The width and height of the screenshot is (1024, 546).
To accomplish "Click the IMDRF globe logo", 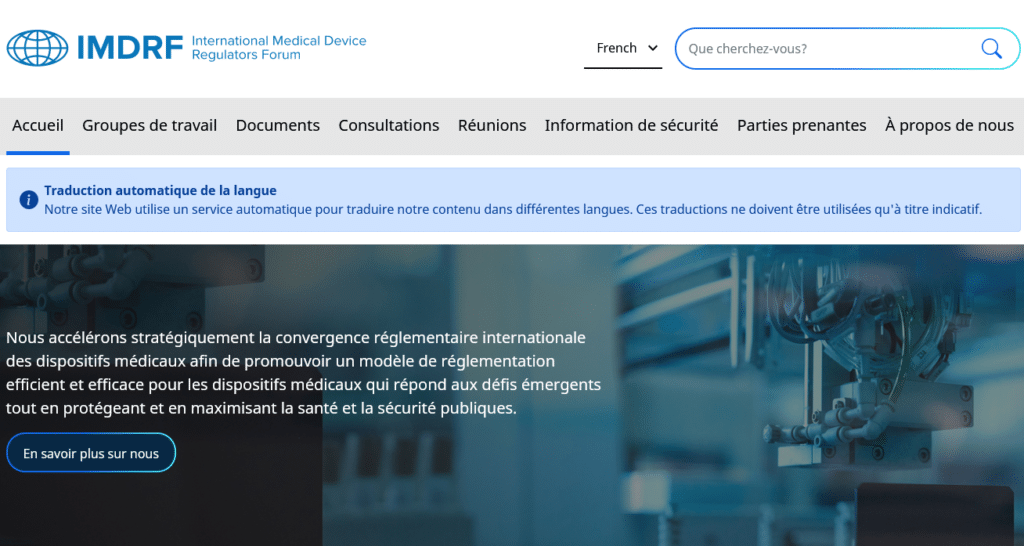I will [37, 48].
